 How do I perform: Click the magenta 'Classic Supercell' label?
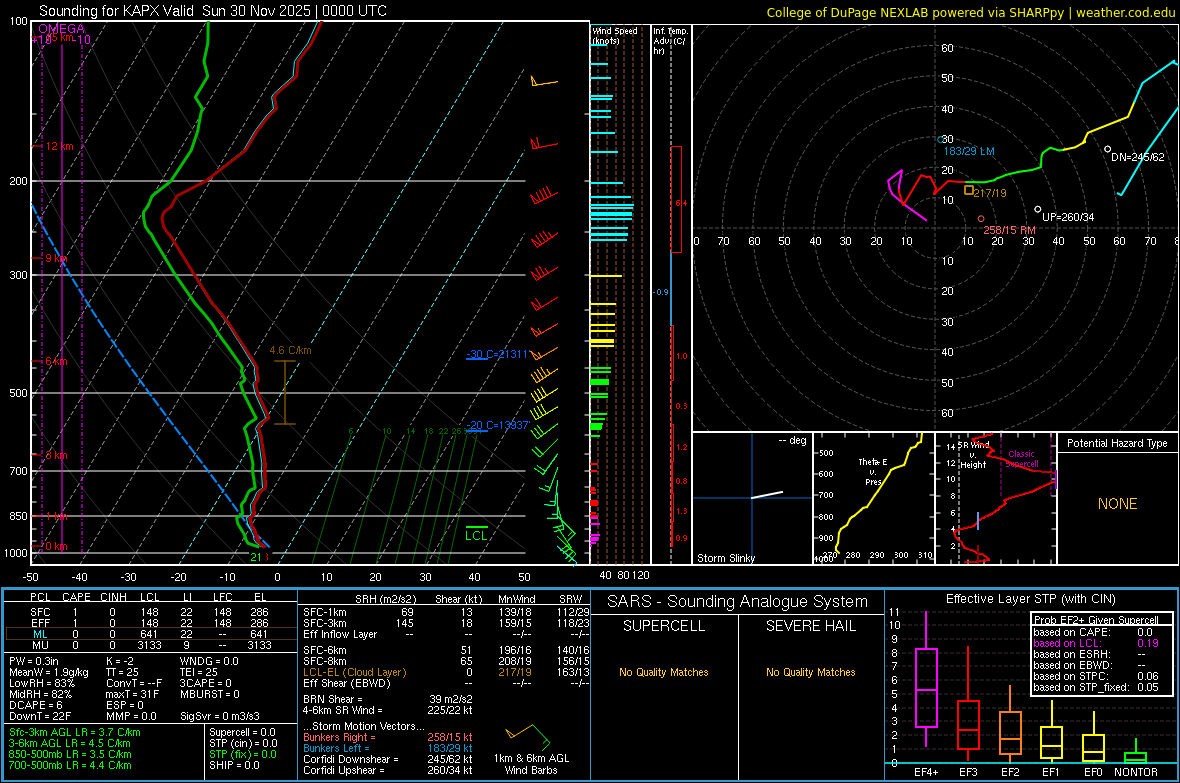(x=1021, y=459)
